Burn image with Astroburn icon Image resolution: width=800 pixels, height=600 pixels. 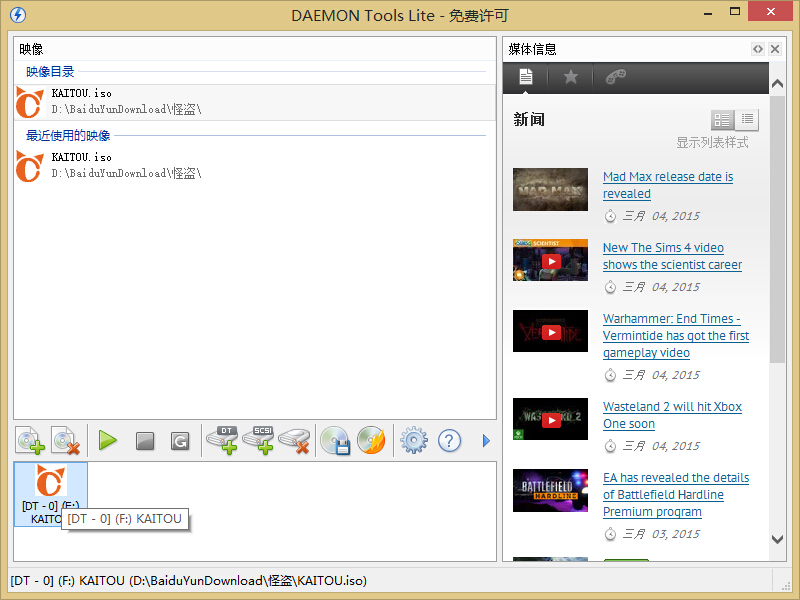tap(371, 440)
